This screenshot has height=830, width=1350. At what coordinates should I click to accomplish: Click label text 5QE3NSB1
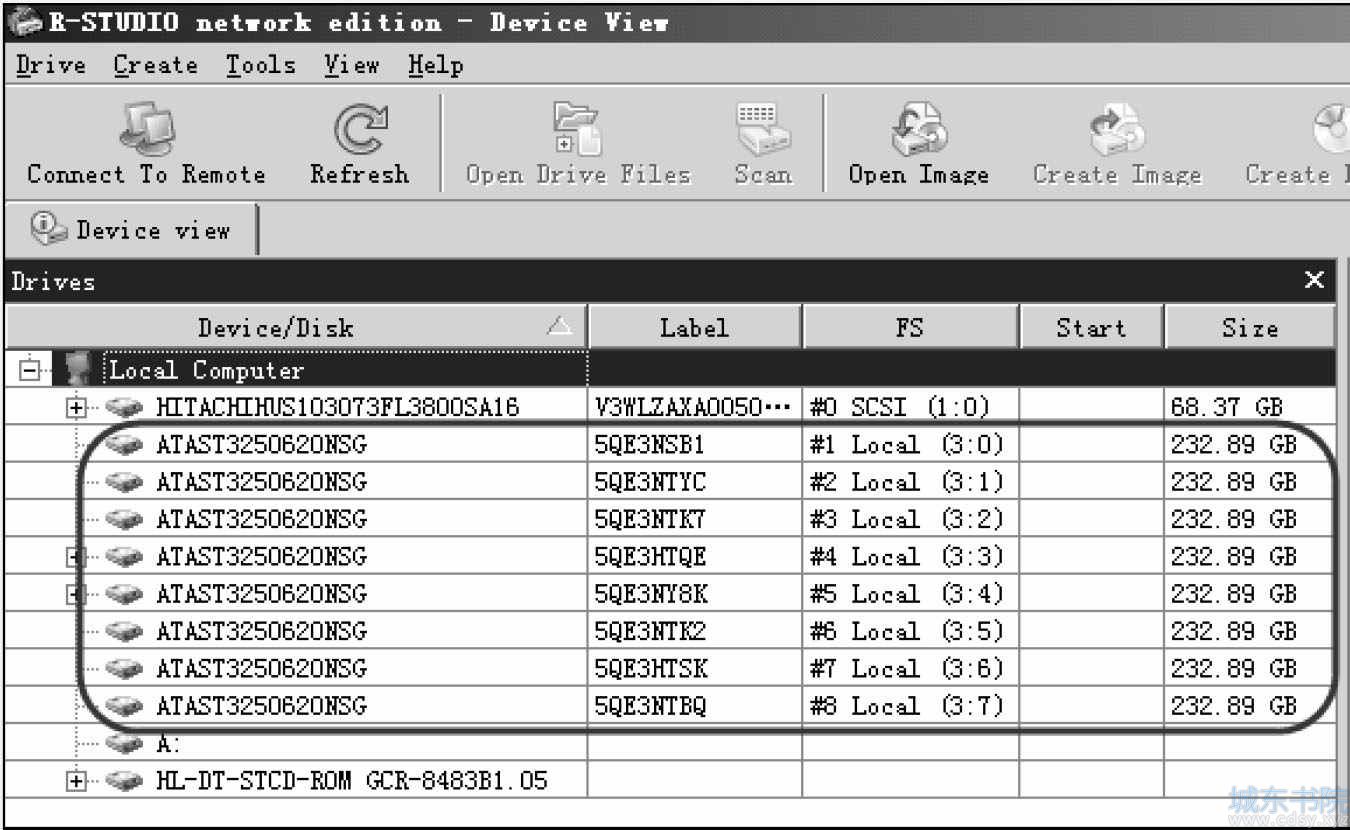pos(650,445)
